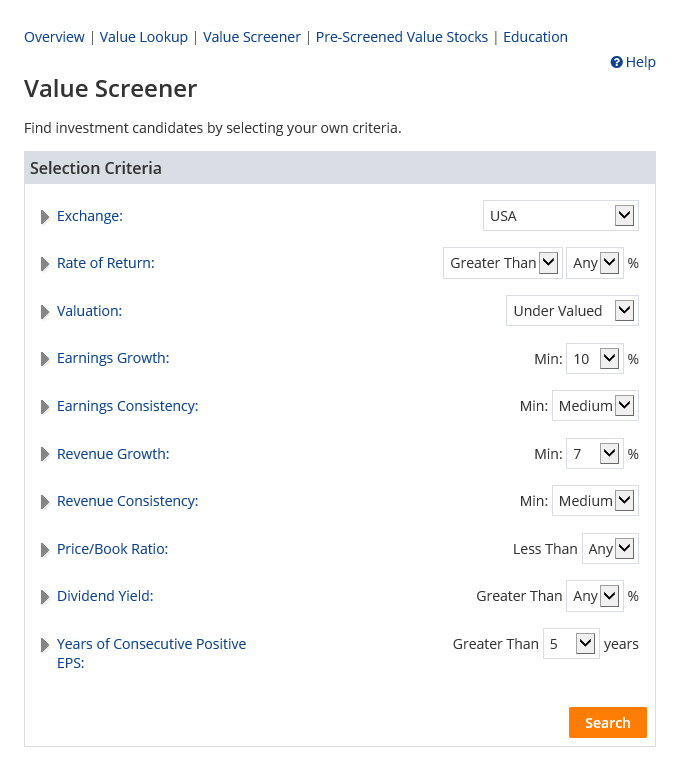Open the Valuation Under Valued dropdown
This screenshot has height=780, width=688.
[x=572, y=311]
